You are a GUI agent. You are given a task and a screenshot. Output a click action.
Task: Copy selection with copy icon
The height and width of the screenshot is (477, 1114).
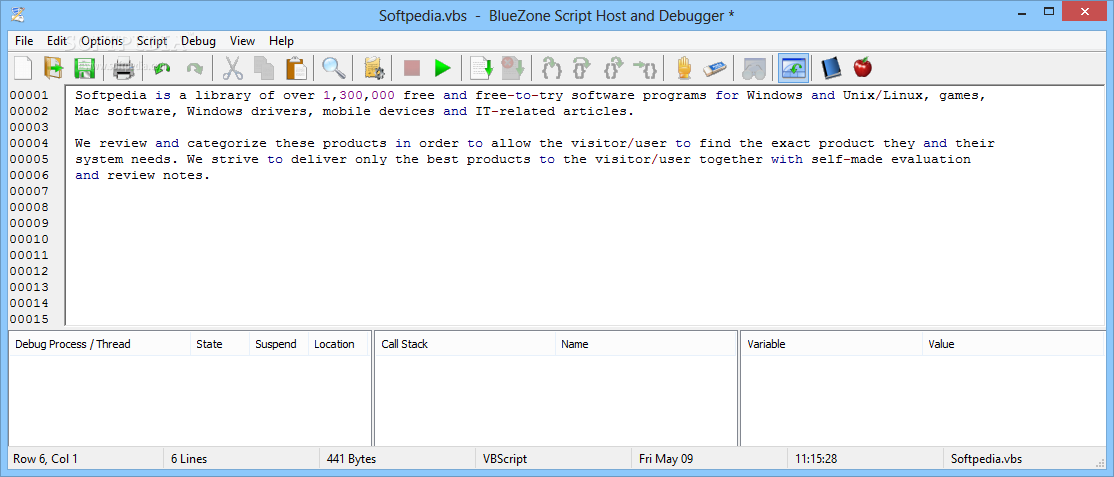[264, 68]
